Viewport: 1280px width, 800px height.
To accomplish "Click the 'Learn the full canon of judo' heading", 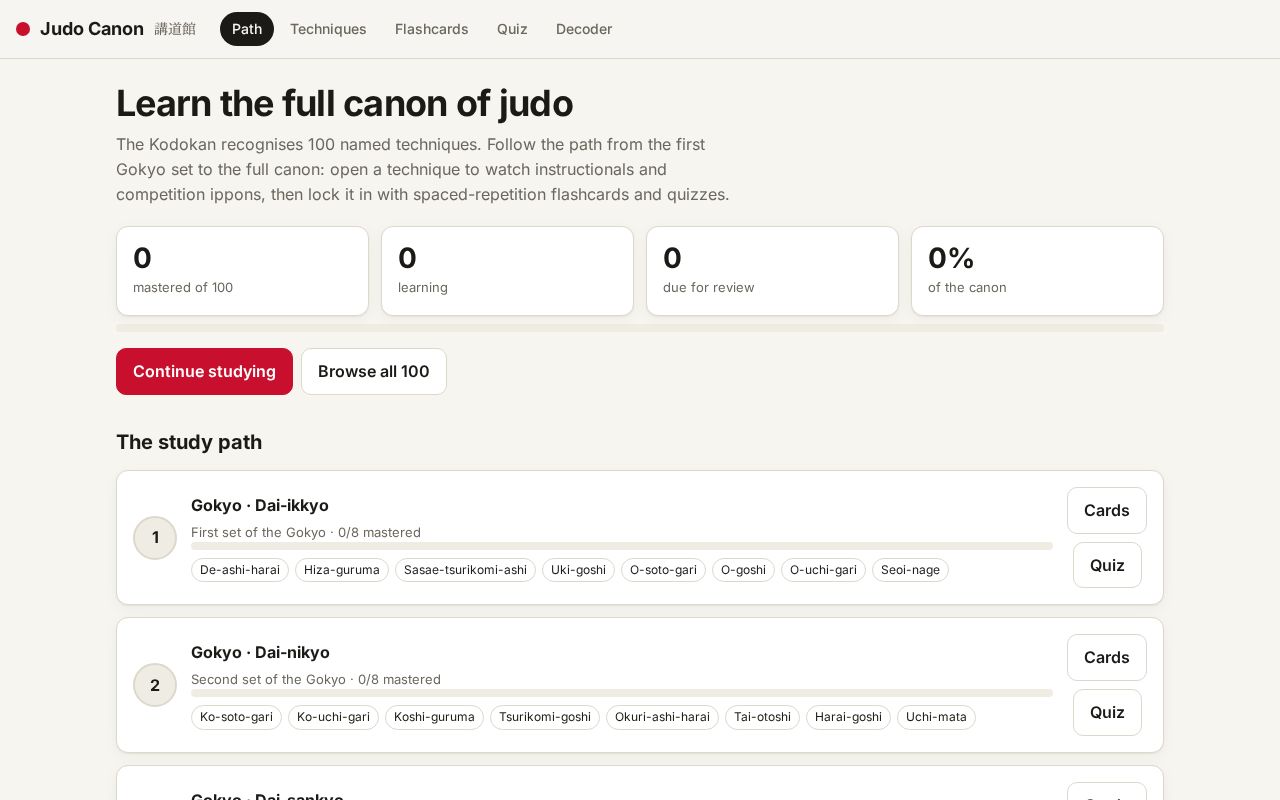I will click(344, 104).
